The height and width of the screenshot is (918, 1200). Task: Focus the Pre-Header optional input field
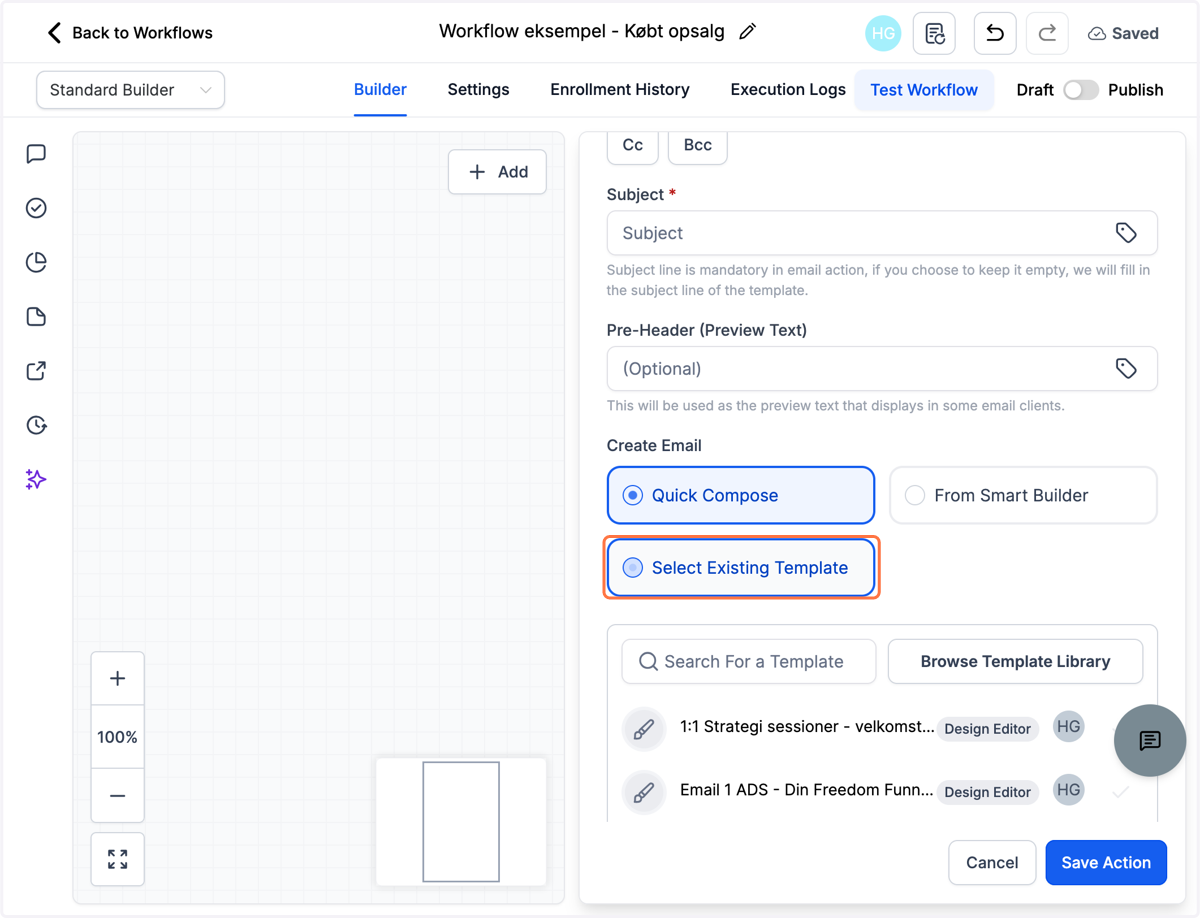pos(882,369)
